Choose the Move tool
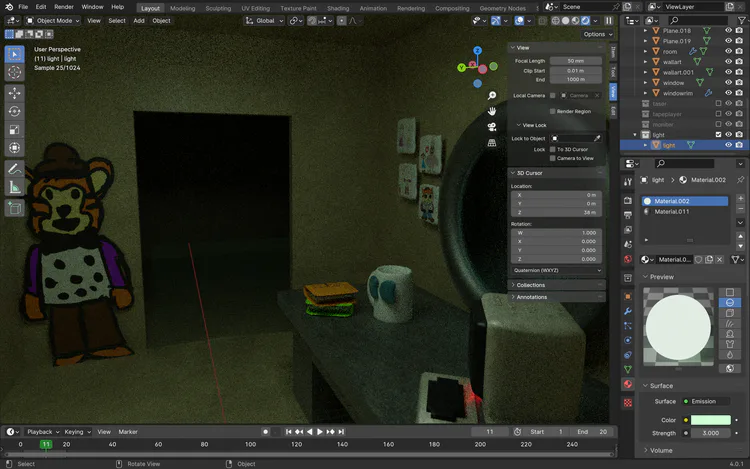This screenshot has width=750, height=469. 14,93
